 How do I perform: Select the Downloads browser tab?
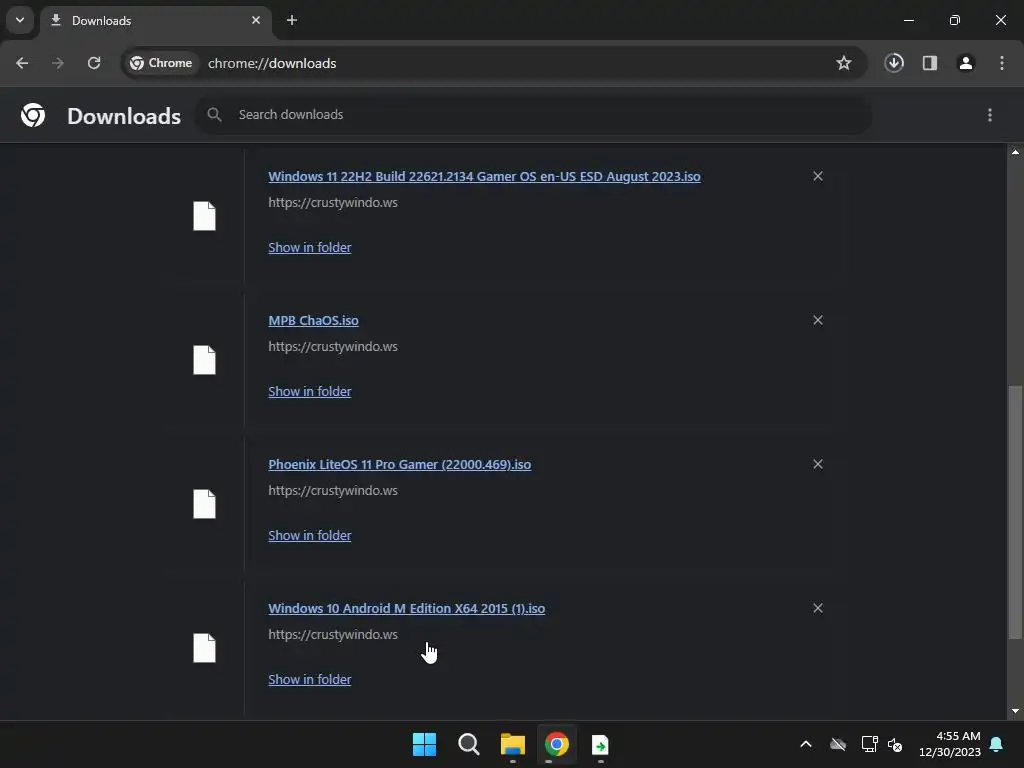click(x=157, y=21)
